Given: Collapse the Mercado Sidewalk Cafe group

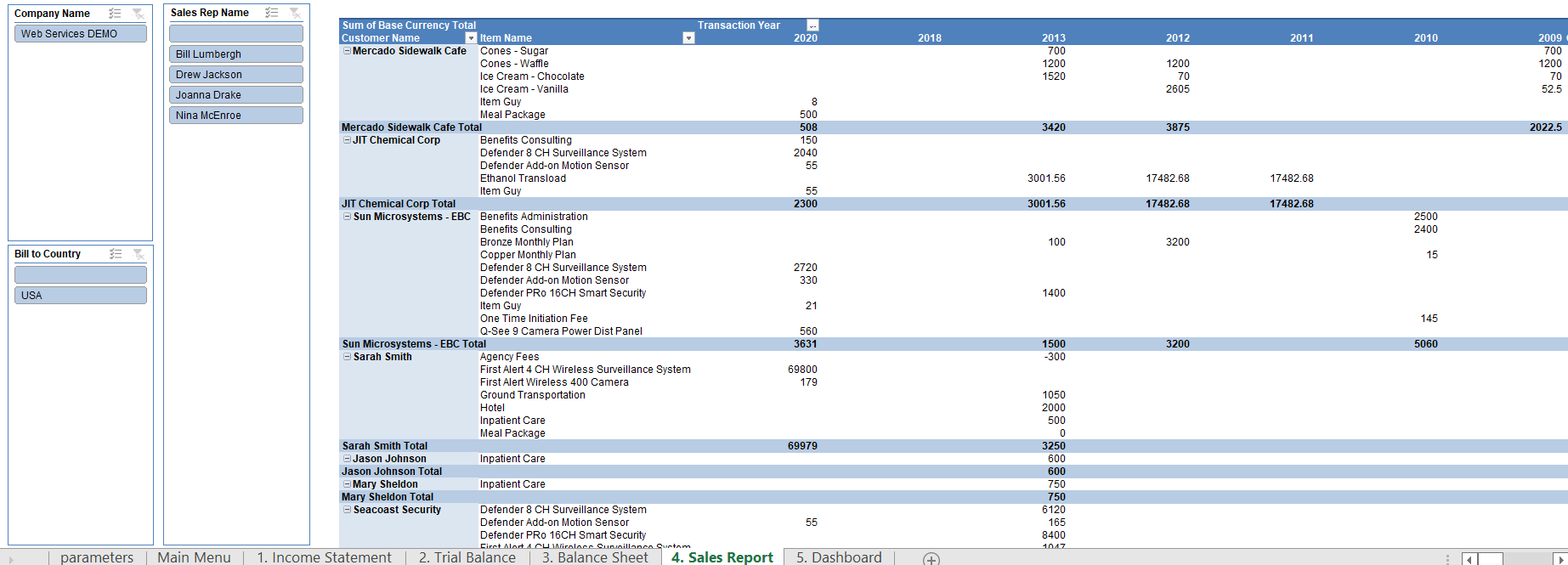Looking at the screenshot, I should coord(347,51).
